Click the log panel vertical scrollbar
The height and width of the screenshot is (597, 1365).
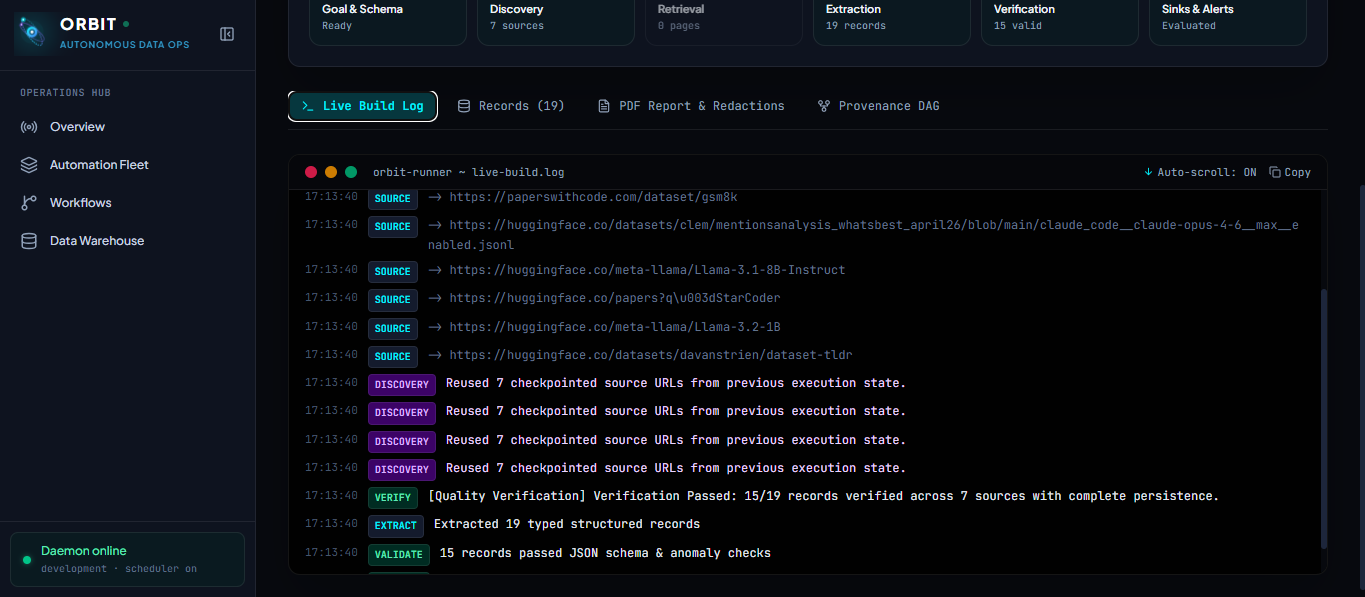pyautogui.click(x=1324, y=418)
